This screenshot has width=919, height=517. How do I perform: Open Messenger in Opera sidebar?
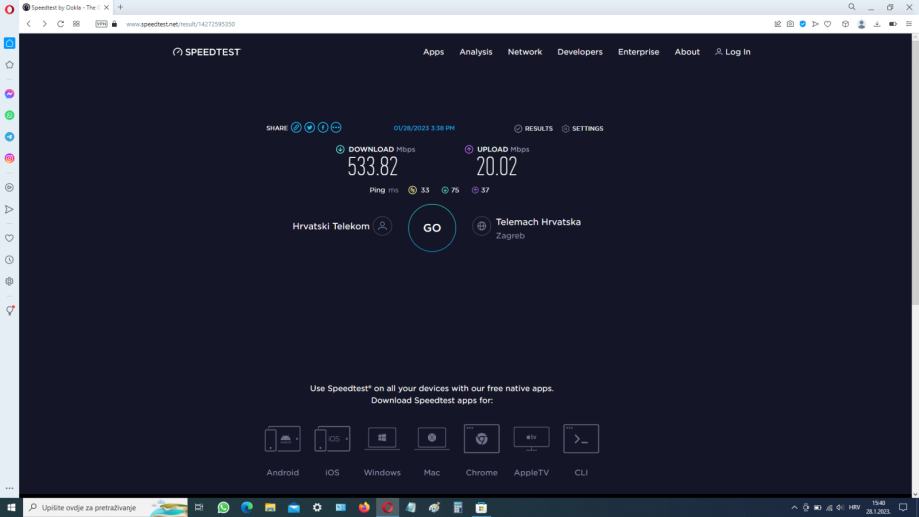coord(9,94)
